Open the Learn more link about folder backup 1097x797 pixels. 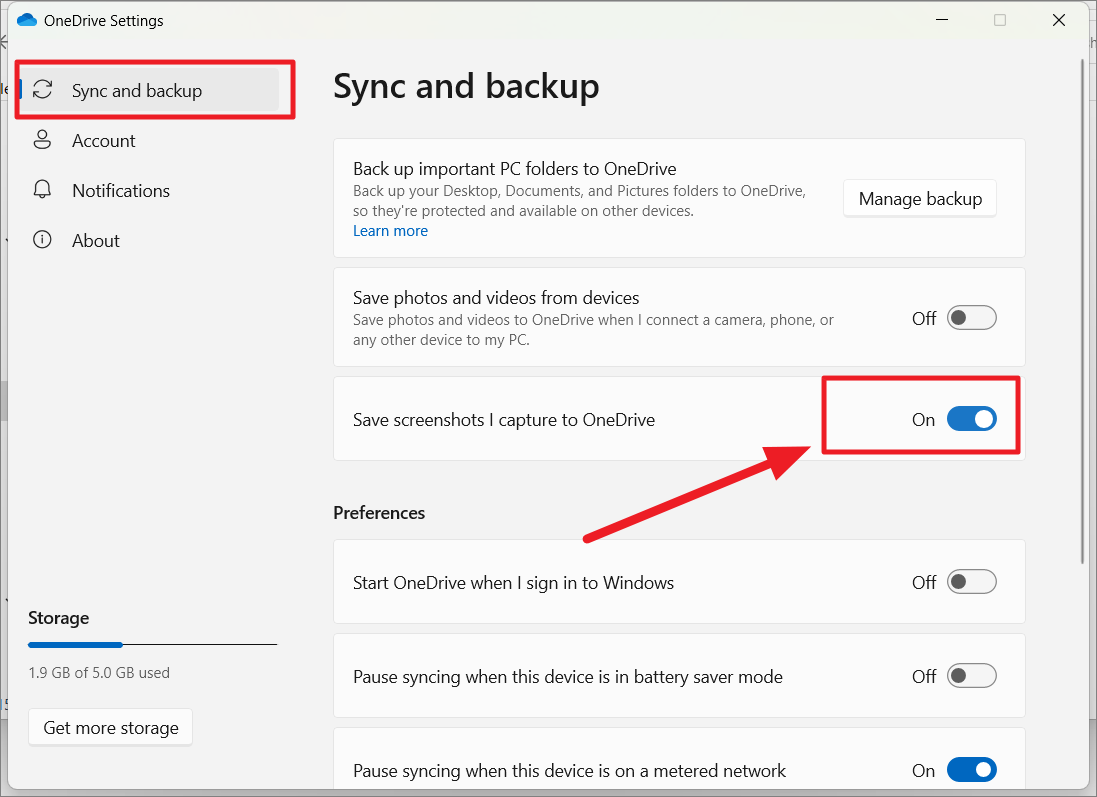pyautogui.click(x=390, y=230)
